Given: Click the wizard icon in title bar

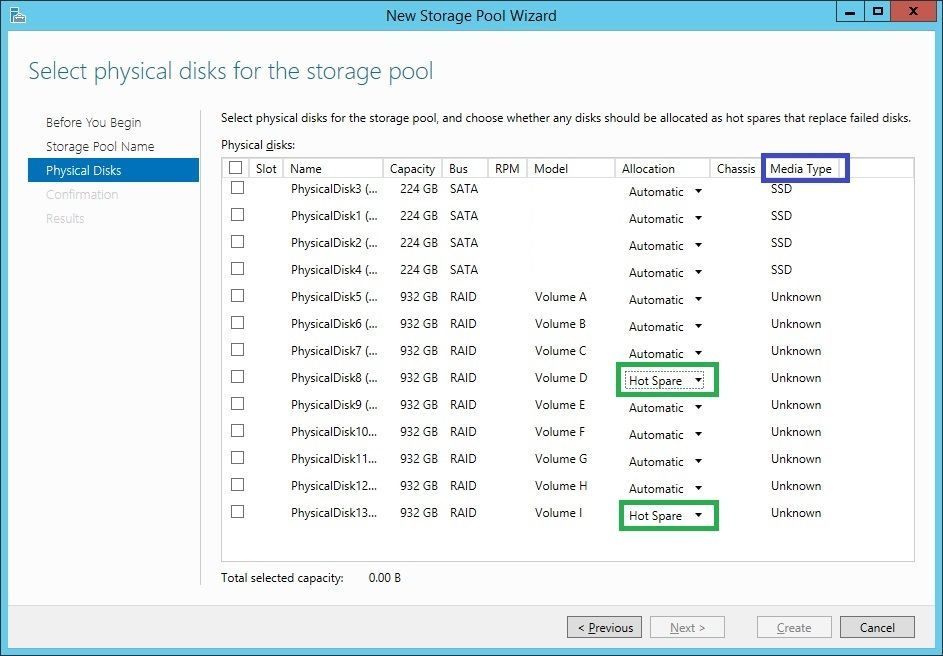Looking at the screenshot, I should click(18, 15).
